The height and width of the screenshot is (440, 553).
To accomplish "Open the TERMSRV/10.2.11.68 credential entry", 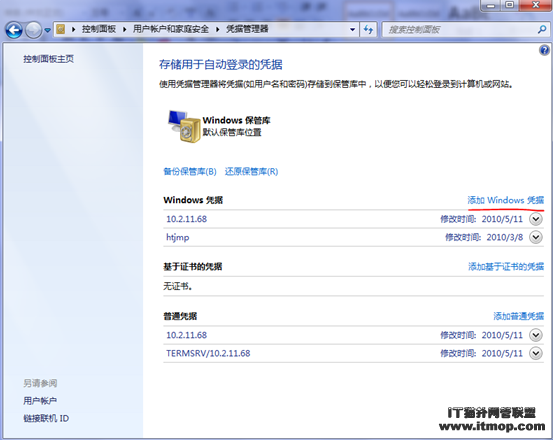I will coord(208,353).
